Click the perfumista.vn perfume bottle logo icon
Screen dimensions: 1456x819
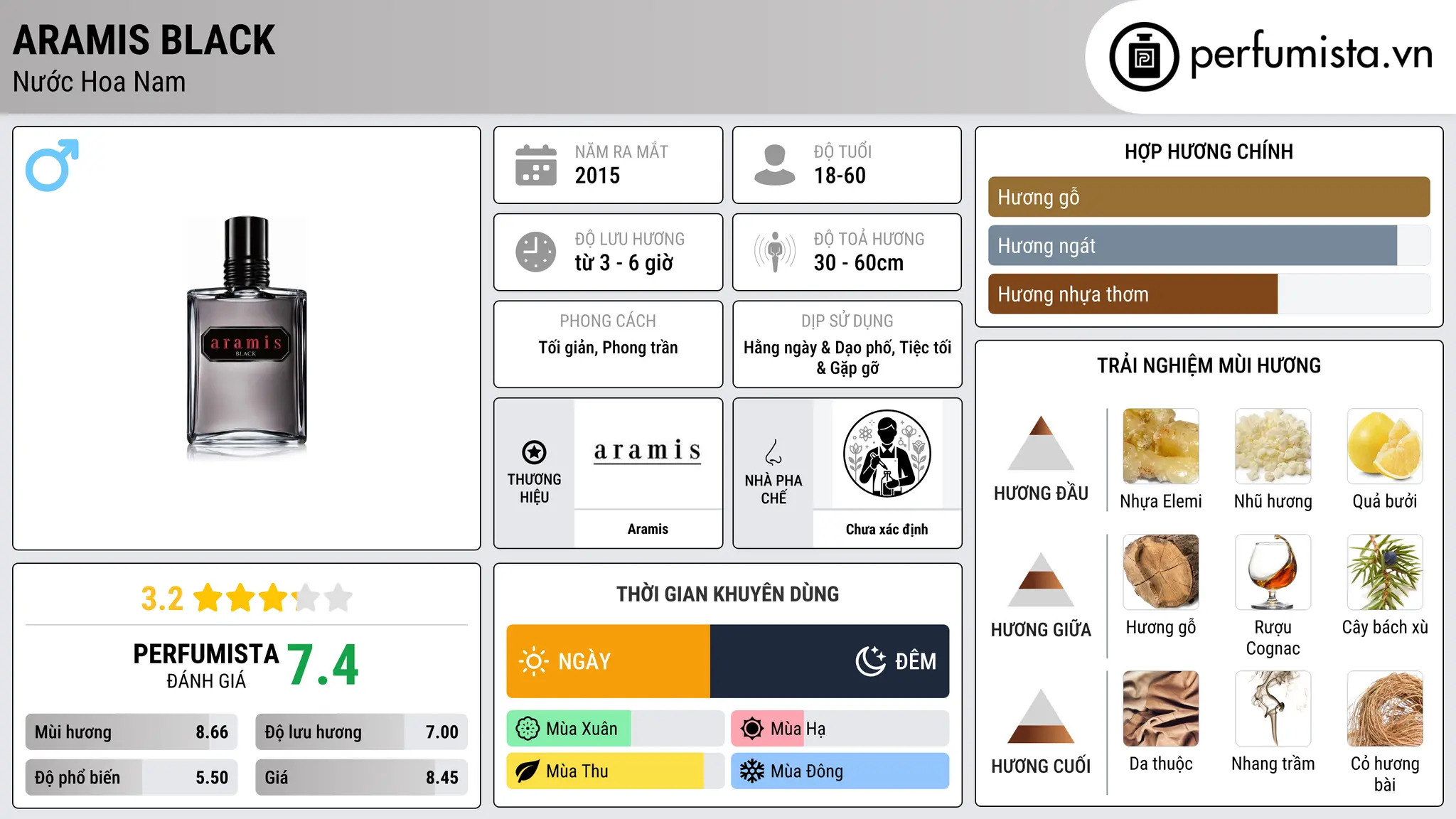(x=1144, y=57)
